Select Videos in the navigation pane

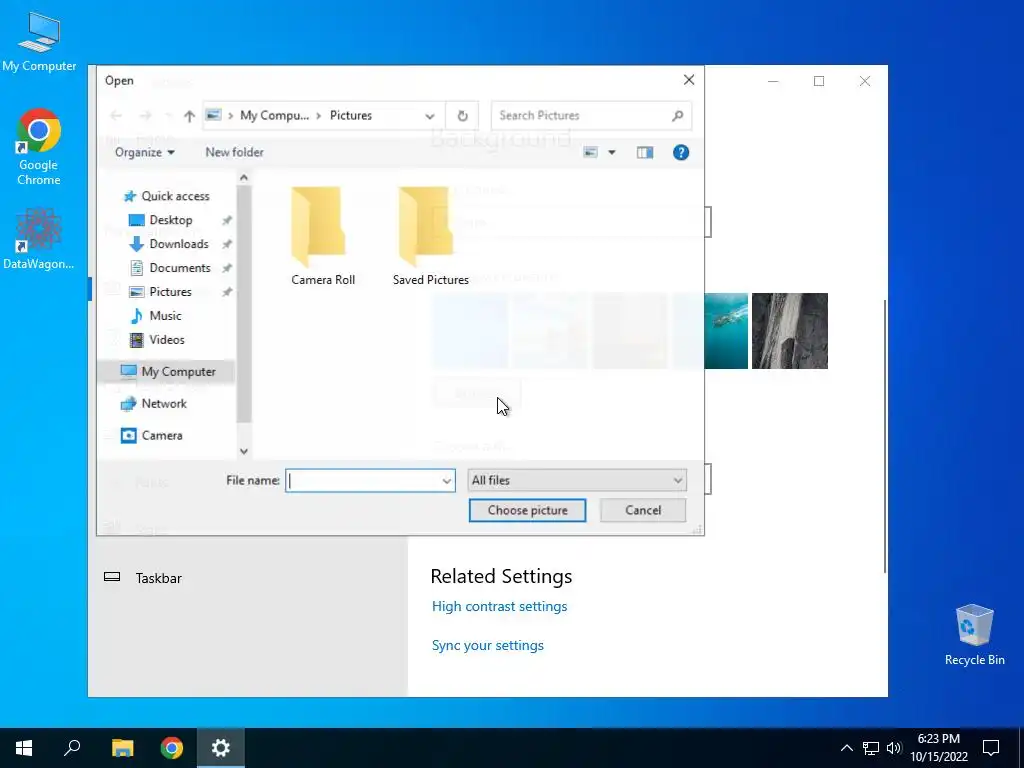(157, 340)
